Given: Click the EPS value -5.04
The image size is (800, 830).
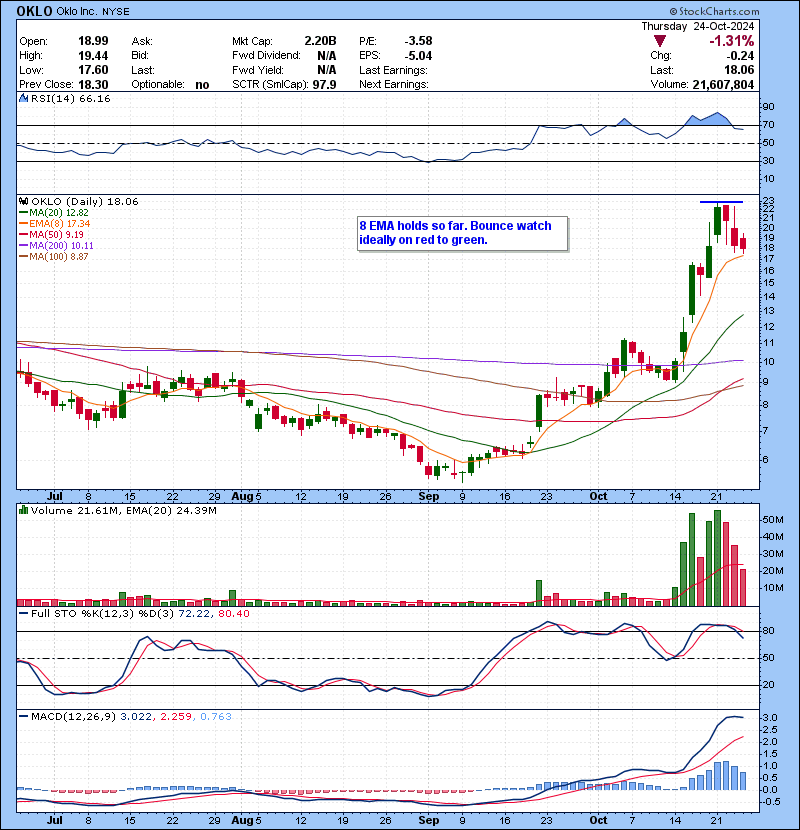Looking at the screenshot, I should 418,56.
